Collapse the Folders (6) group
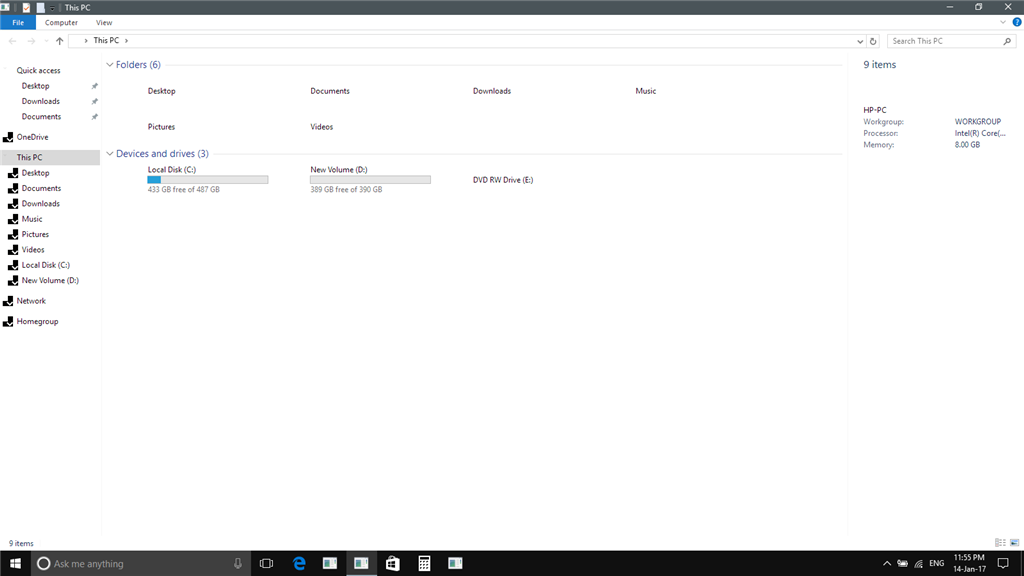Screen dimensions: 1024x576 [x=110, y=65]
